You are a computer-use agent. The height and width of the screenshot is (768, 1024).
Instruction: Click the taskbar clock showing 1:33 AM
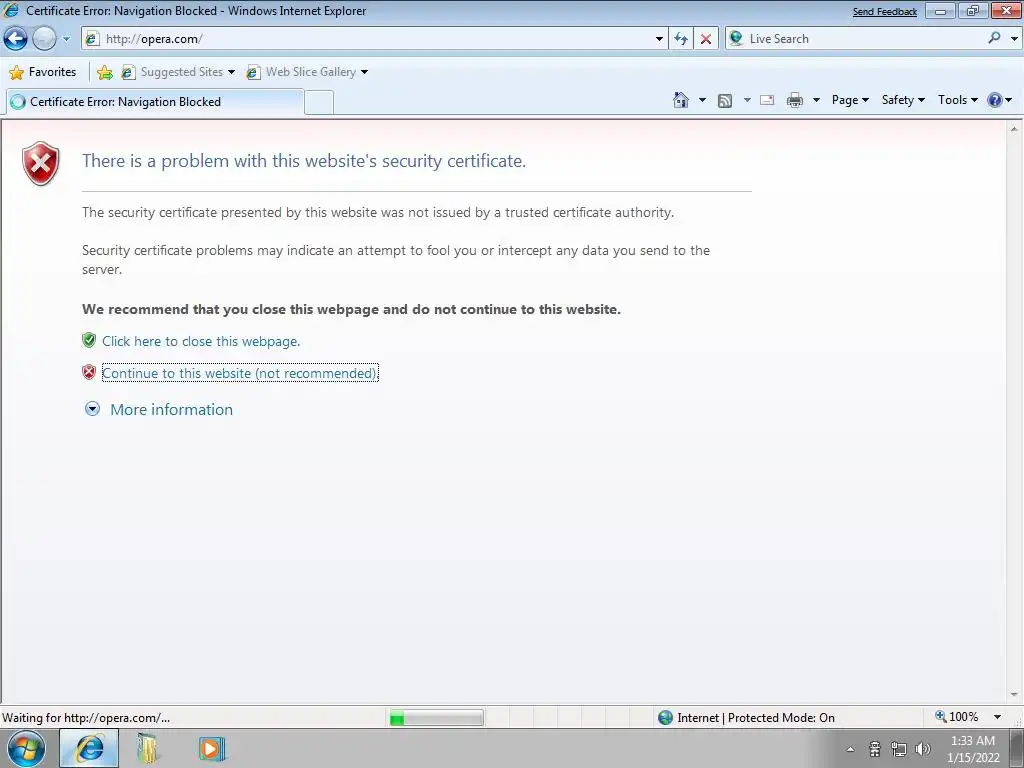pos(973,749)
